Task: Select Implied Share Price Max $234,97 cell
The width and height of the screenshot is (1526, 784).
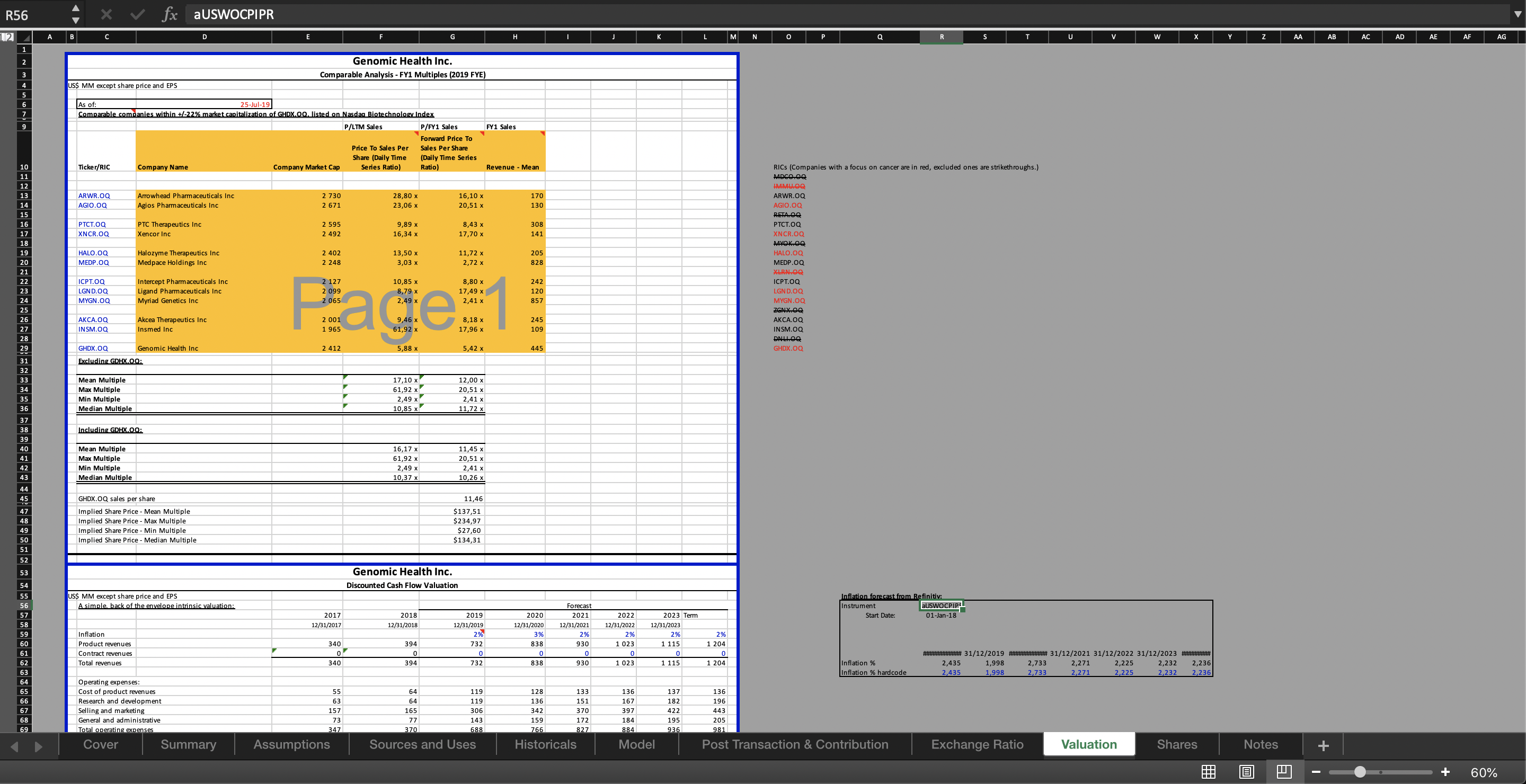Action: 452,521
